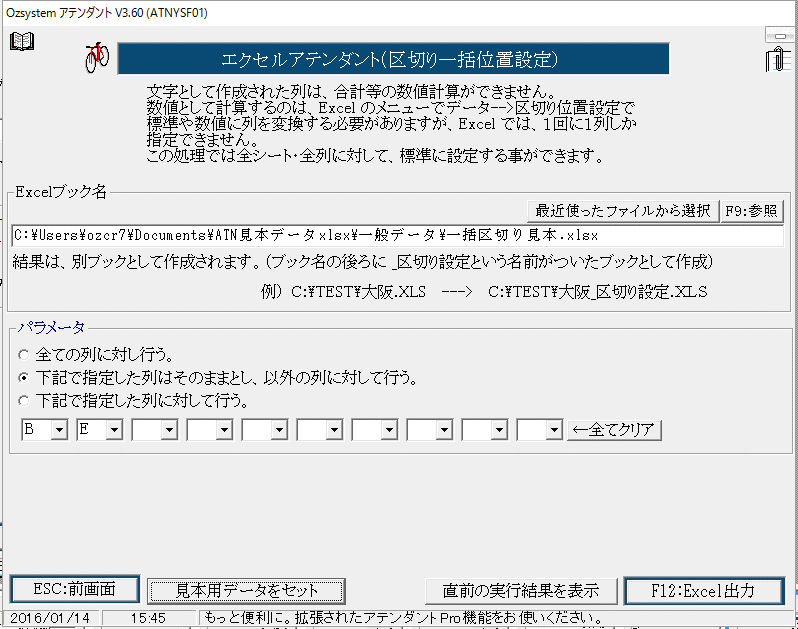798x629 pixels.
Task: Open the ninth empty column dropdown
Action: (499, 430)
